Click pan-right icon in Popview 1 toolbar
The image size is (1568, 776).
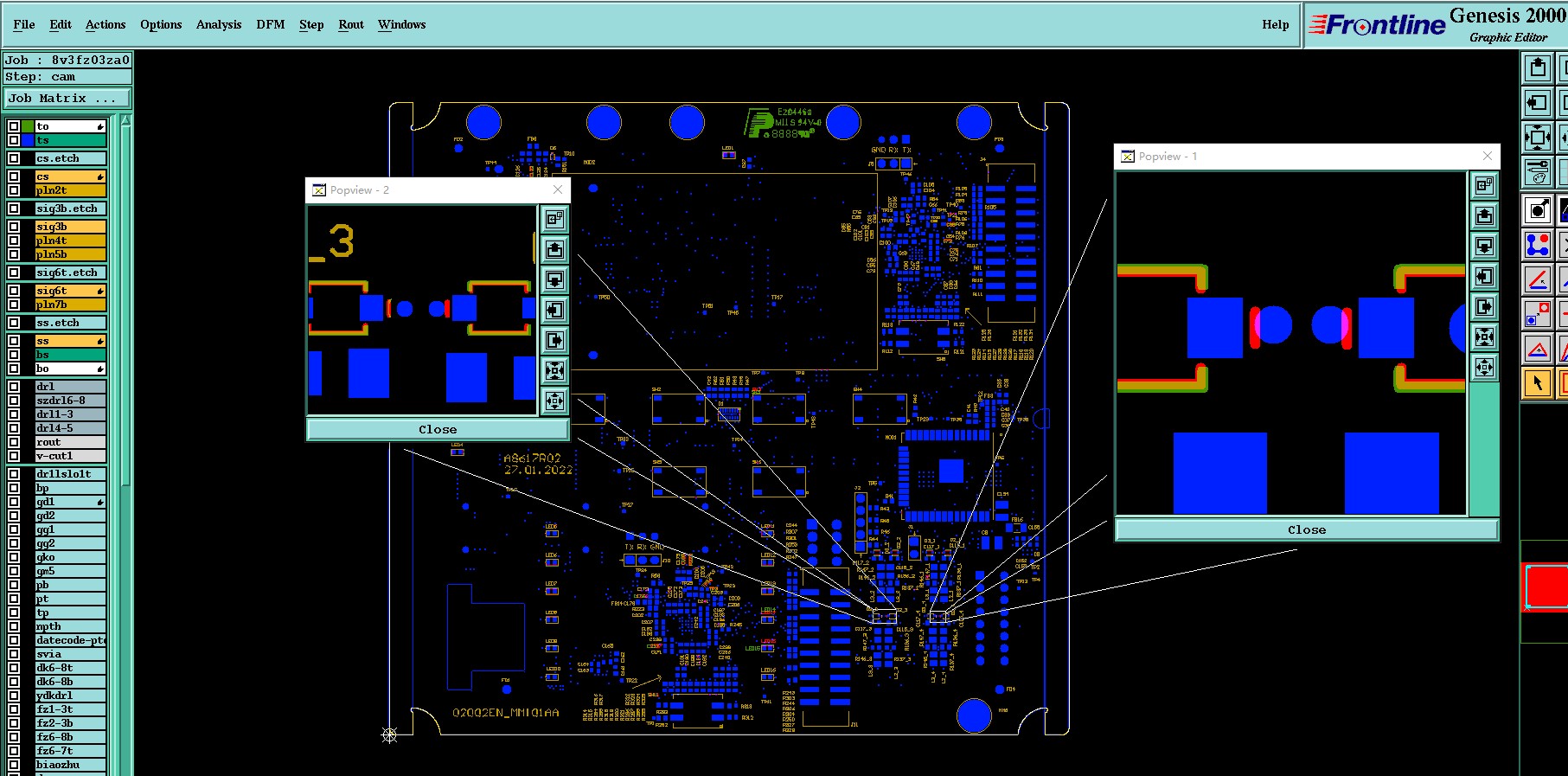1484,307
